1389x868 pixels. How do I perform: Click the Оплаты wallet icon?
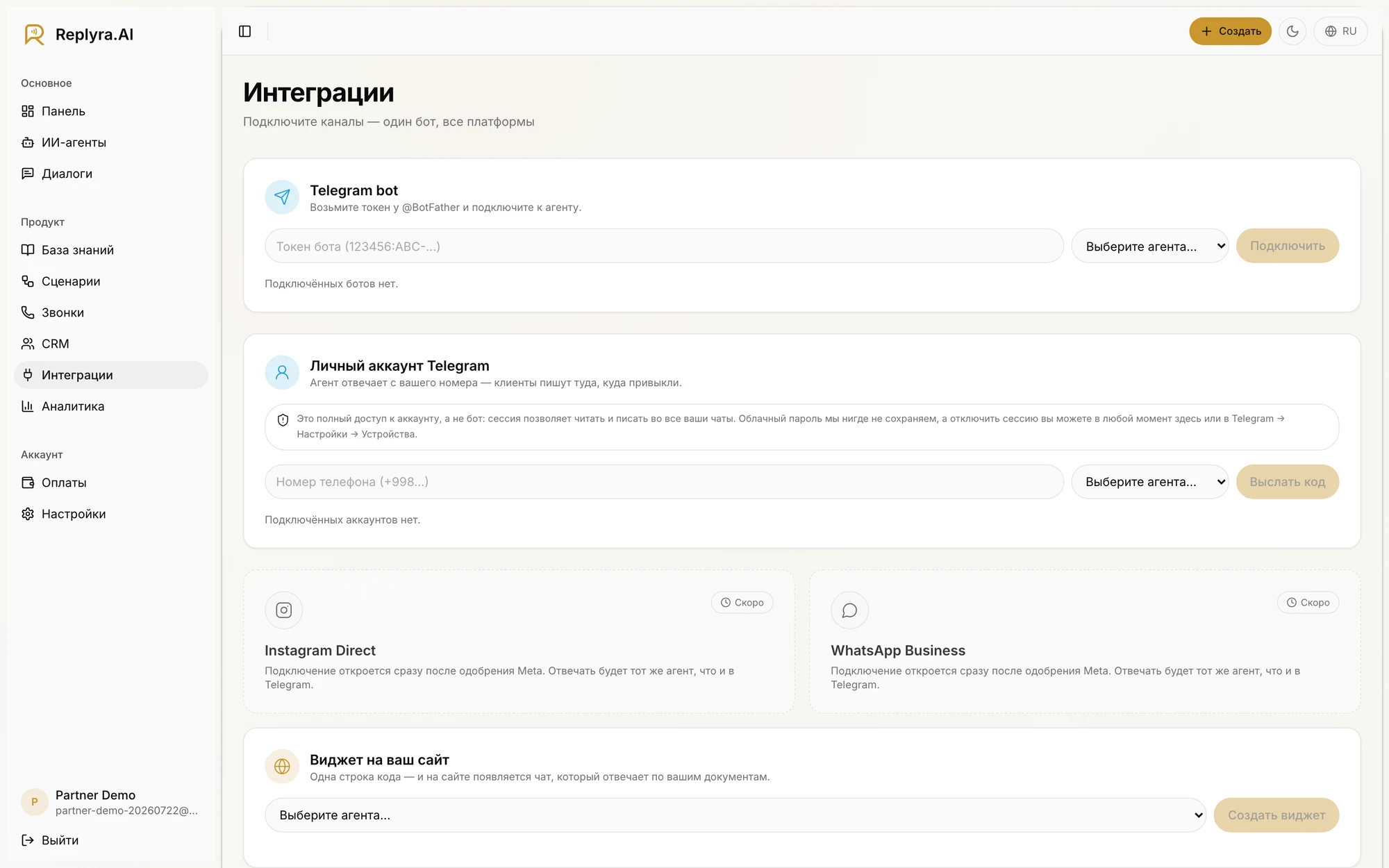click(x=28, y=483)
